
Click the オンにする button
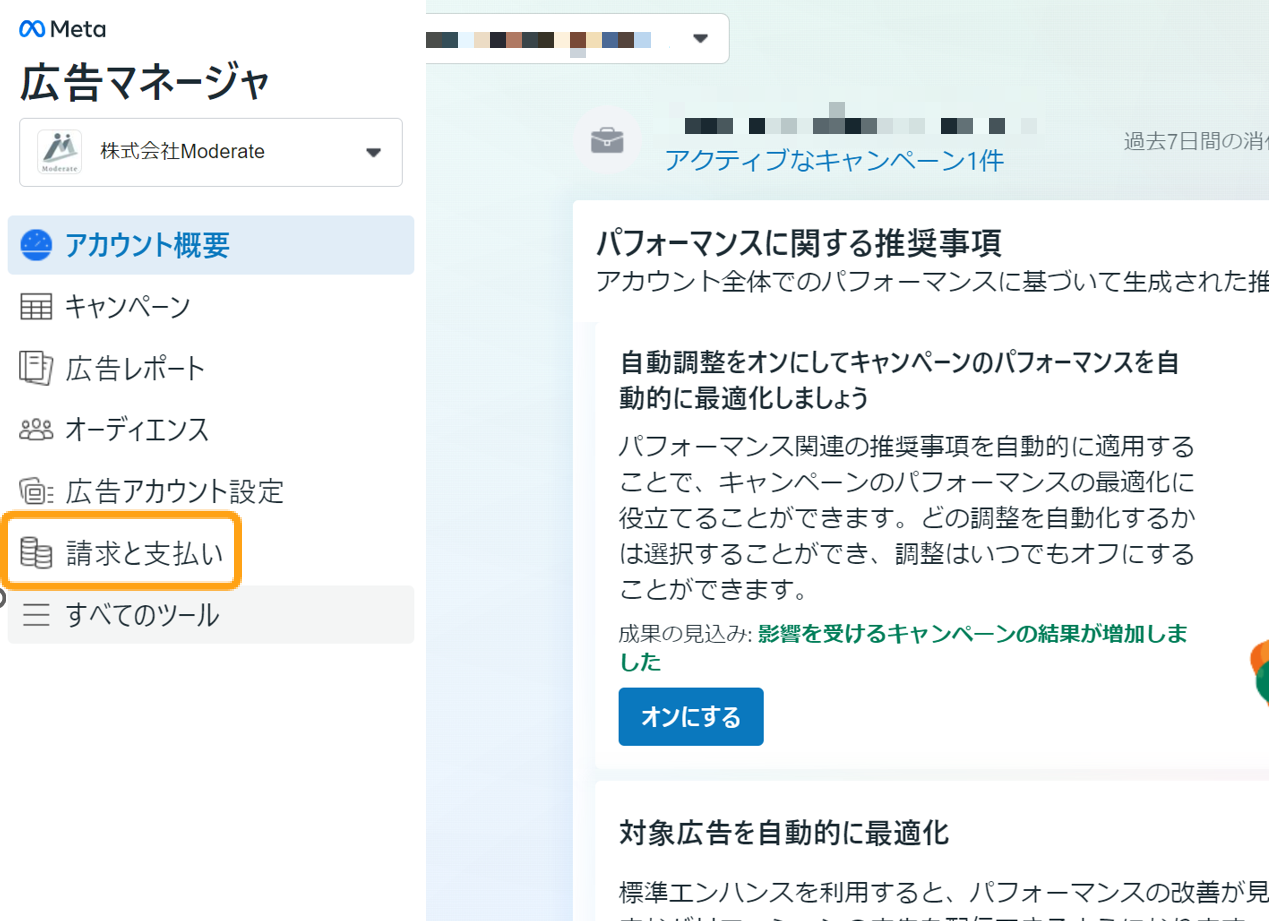[x=691, y=717]
